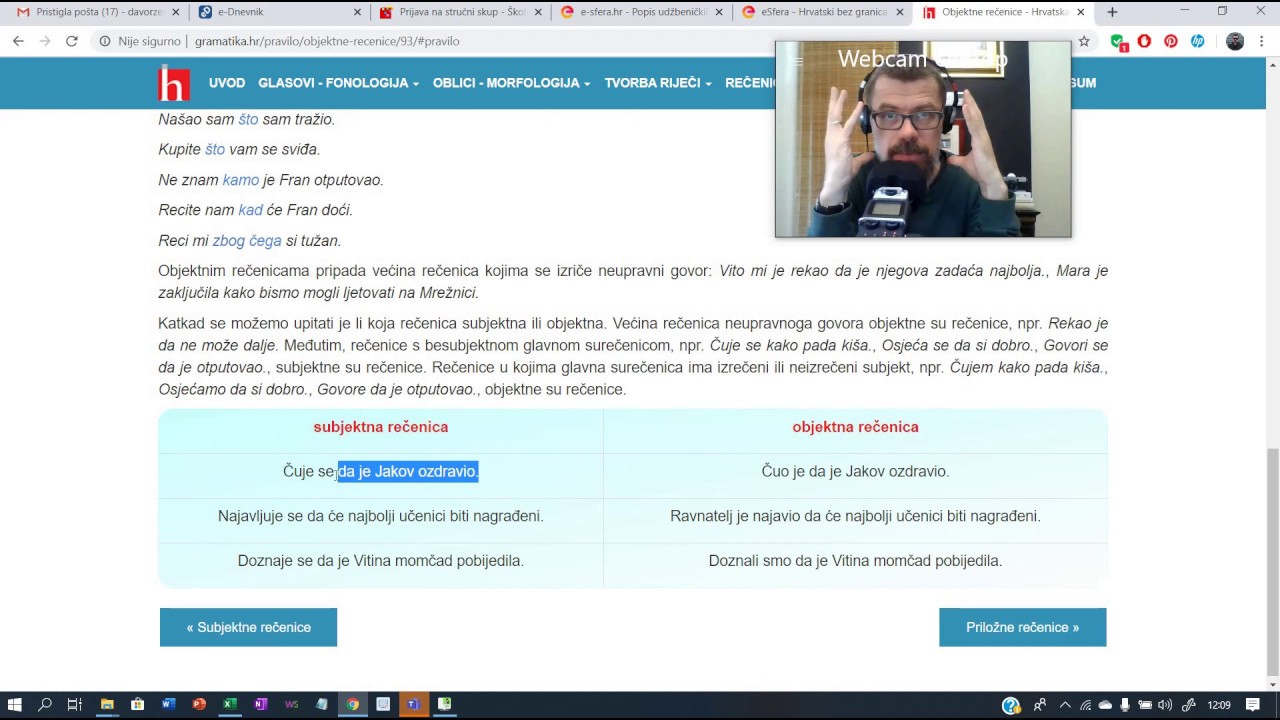The height and width of the screenshot is (720, 1280).
Task: Click cell 'Doznaje se da je Vitina momčad pobijedila.'
Action: point(380,561)
